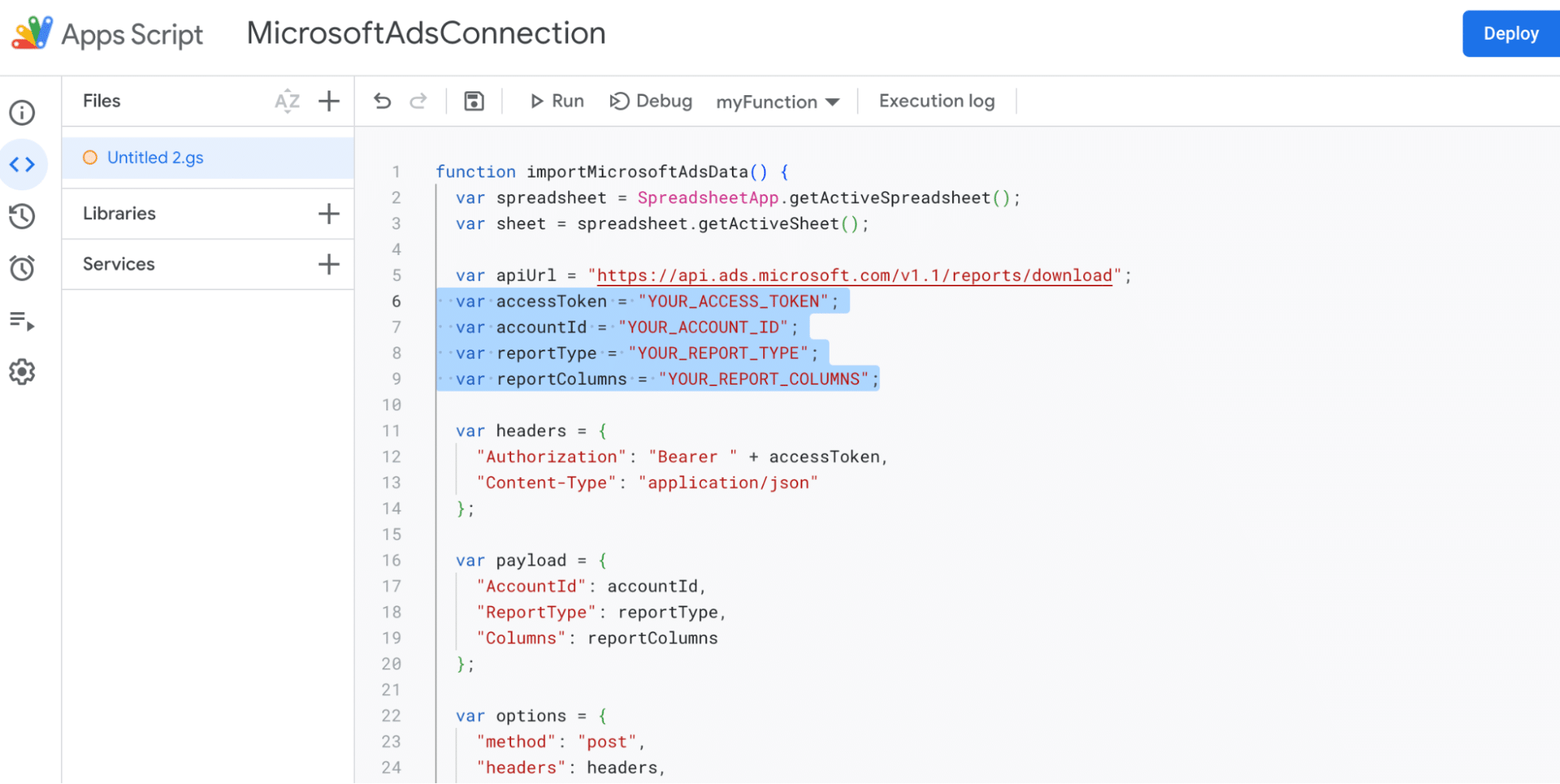Viewport: 1560px width, 784px height.
Task: Click the Libraries section label
Action: pos(119,214)
